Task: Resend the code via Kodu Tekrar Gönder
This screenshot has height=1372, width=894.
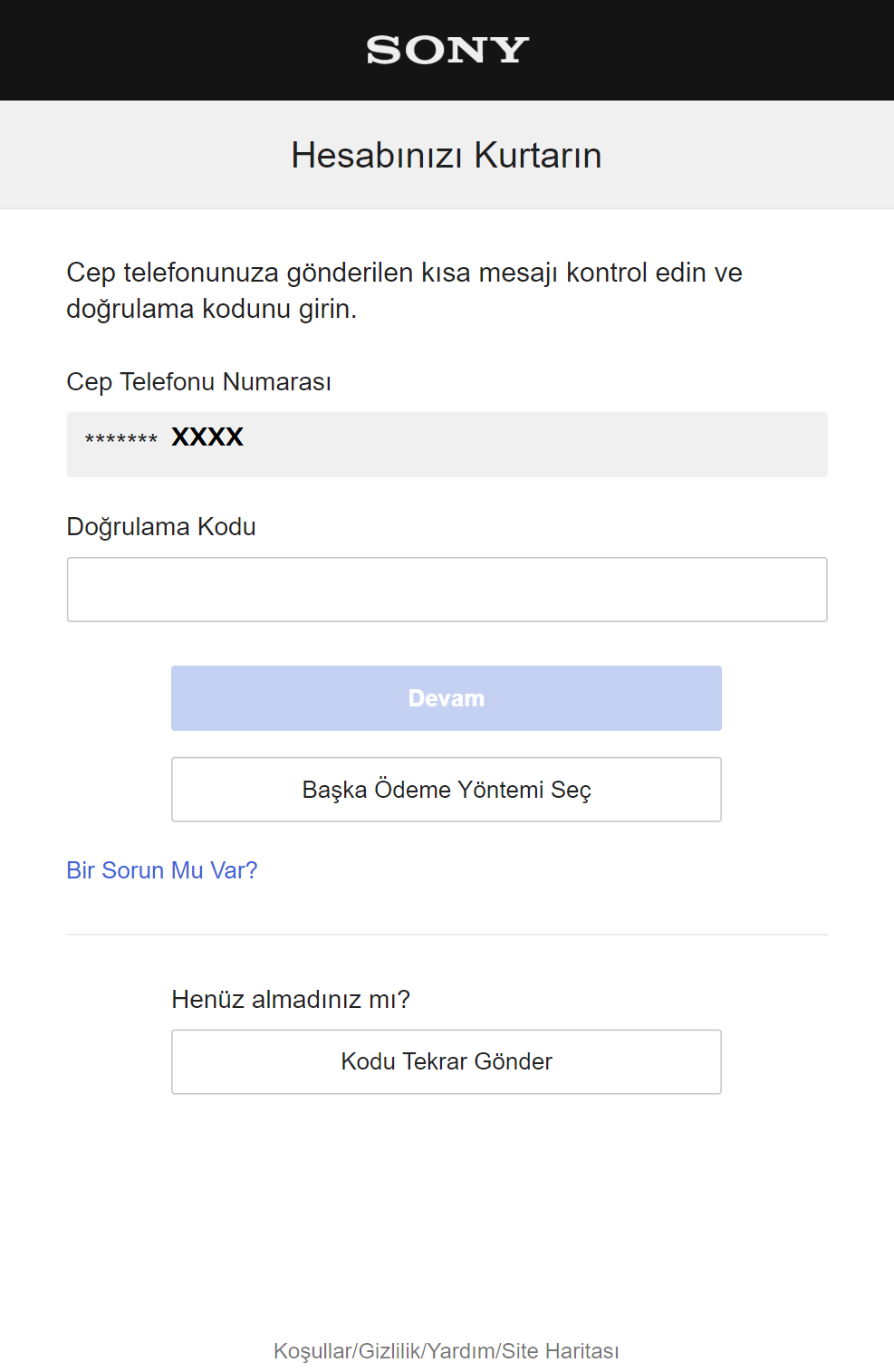Action: (x=447, y=1061)
